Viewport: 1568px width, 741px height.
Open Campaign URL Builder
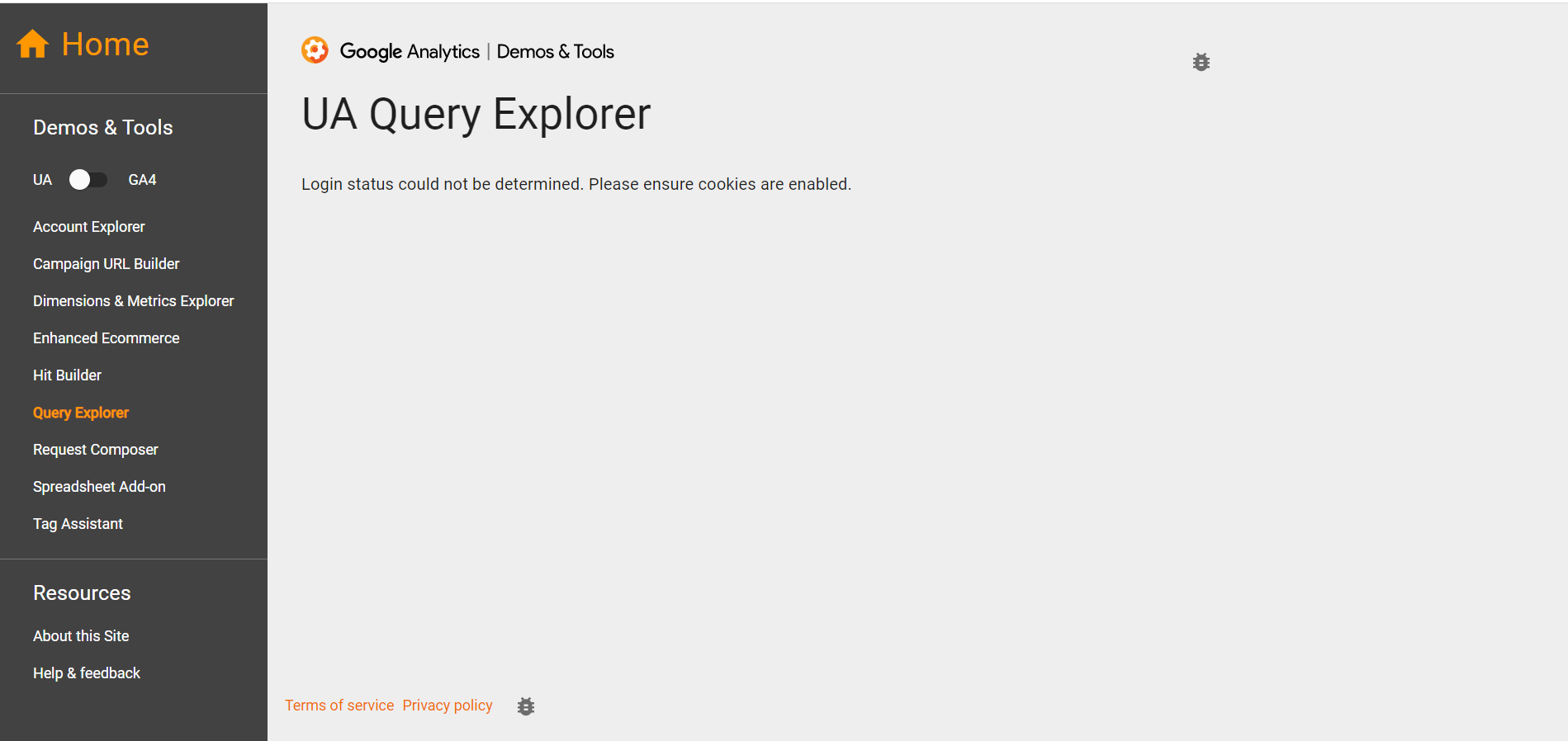click(x=107, y=264)
